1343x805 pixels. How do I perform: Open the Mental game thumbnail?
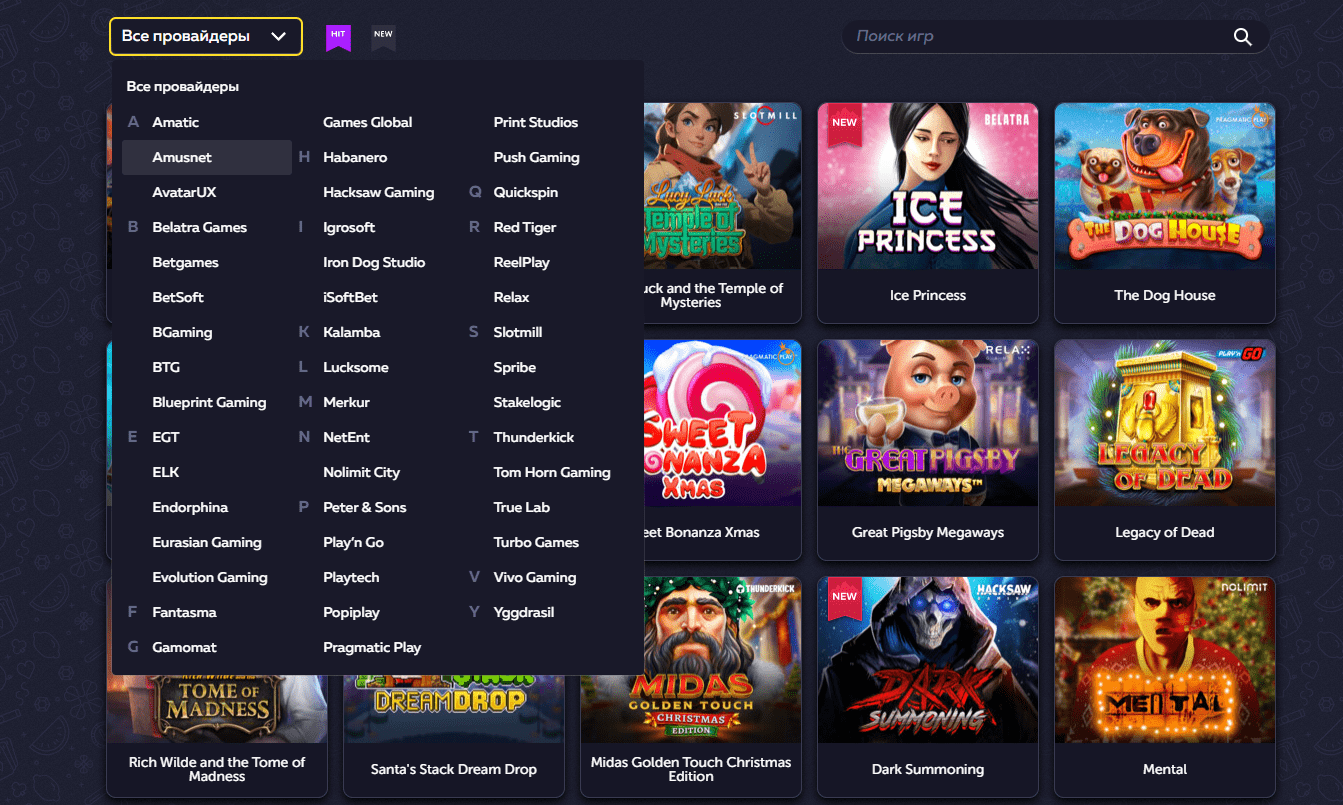pyautogui.click(x=1165, y=660)
